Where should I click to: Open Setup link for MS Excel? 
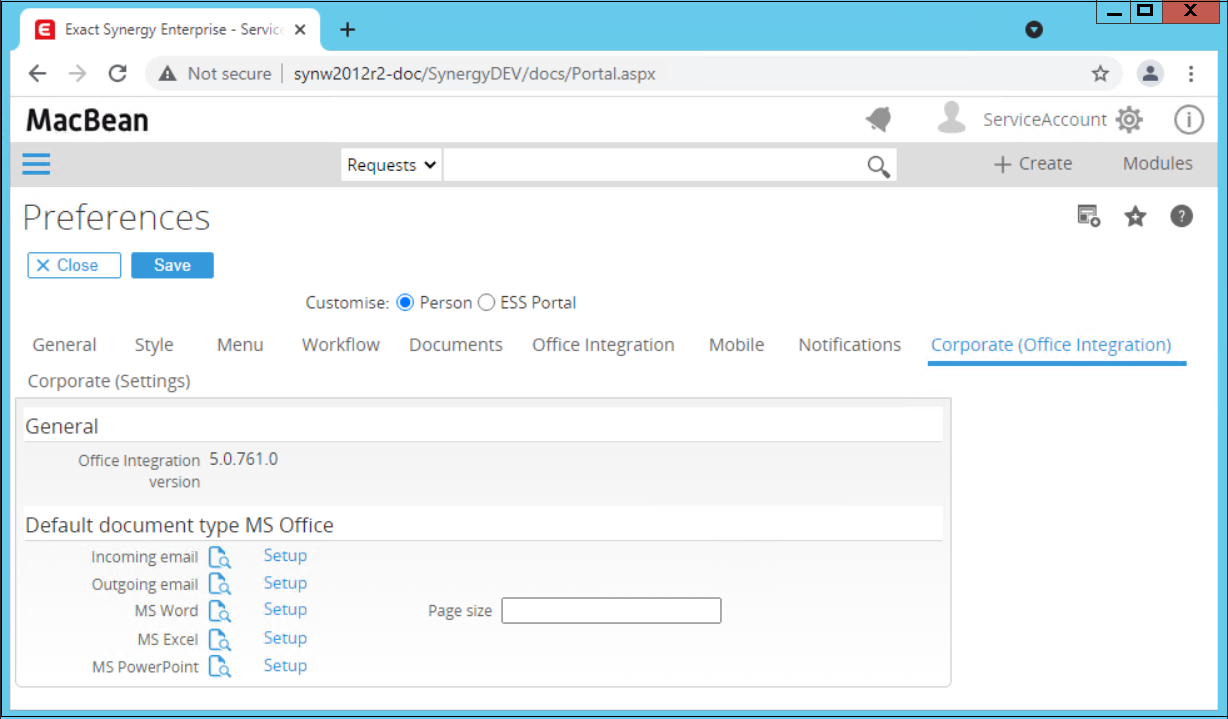click(285, 638)
